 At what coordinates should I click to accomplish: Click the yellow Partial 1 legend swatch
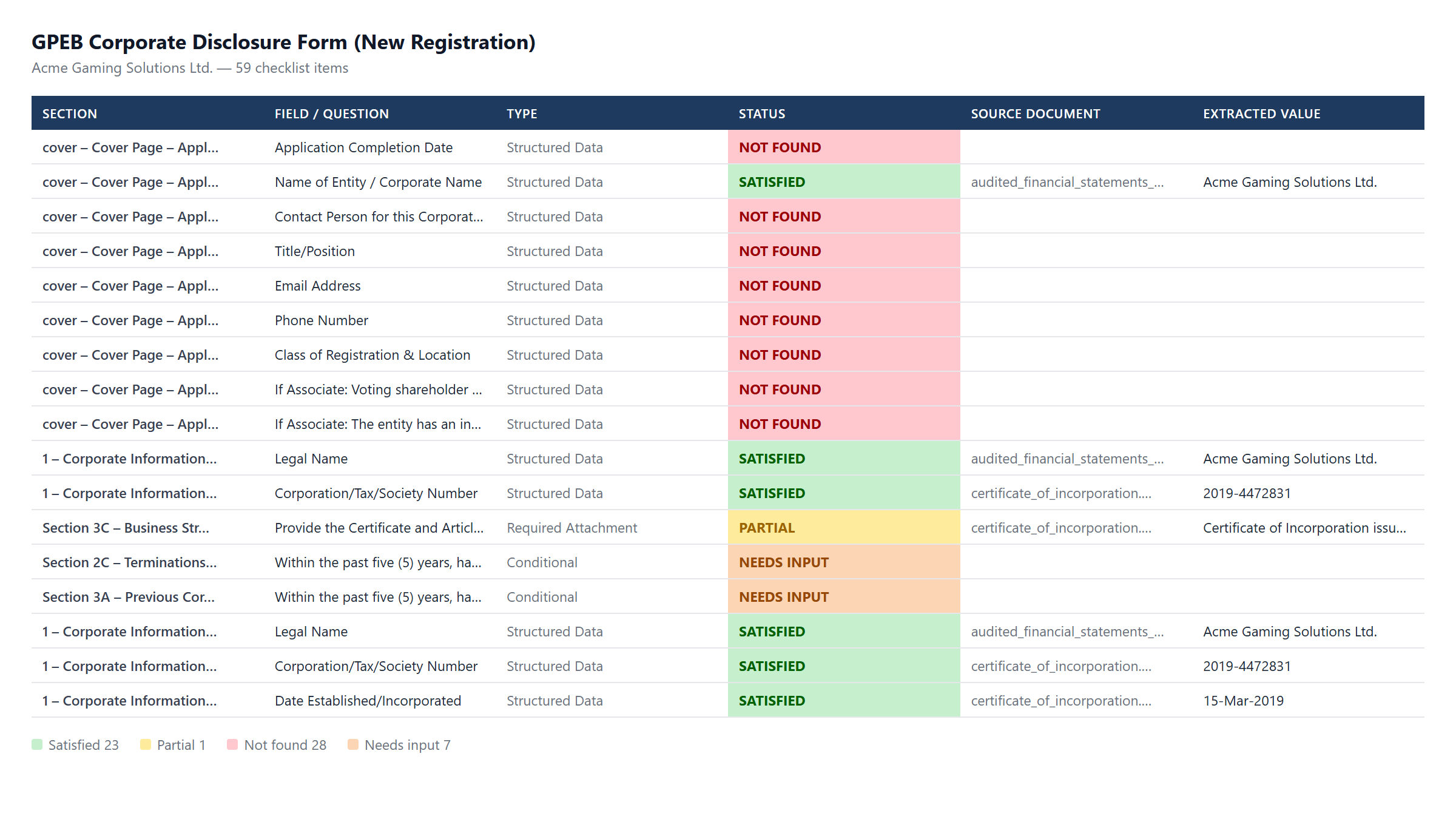pos(146,744)
